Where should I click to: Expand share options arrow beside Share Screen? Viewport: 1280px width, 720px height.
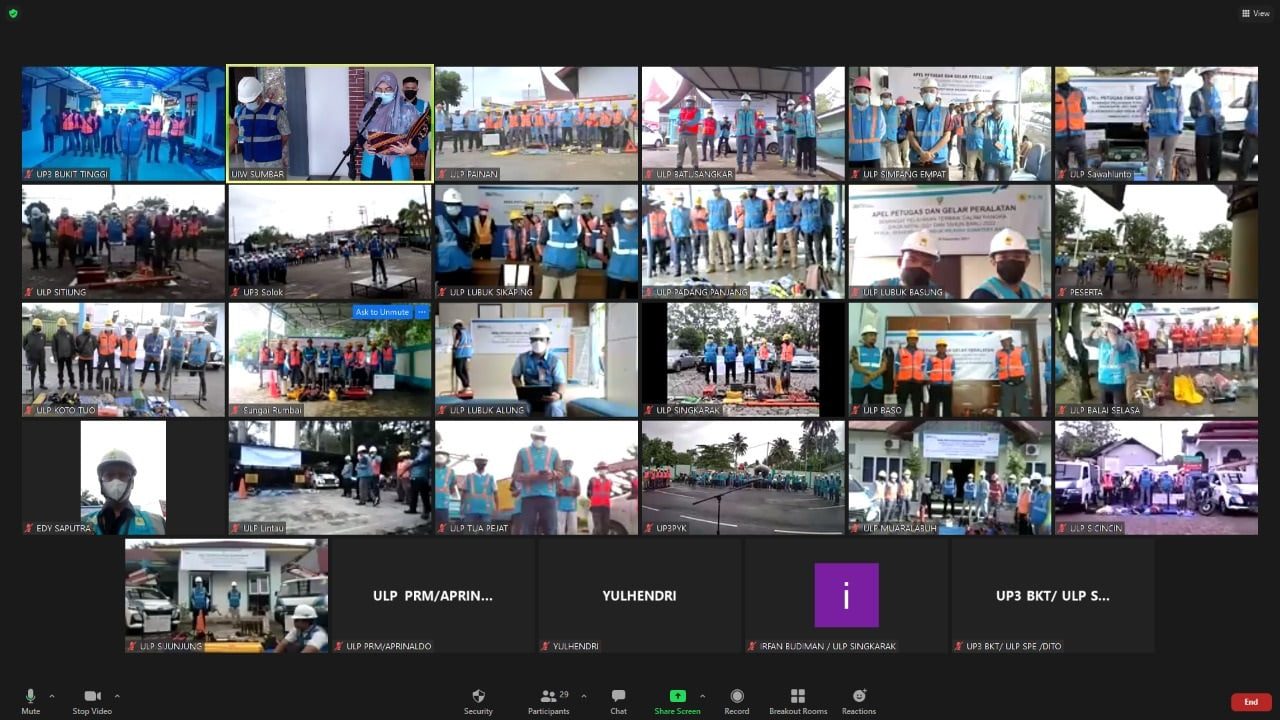(702, 696)
